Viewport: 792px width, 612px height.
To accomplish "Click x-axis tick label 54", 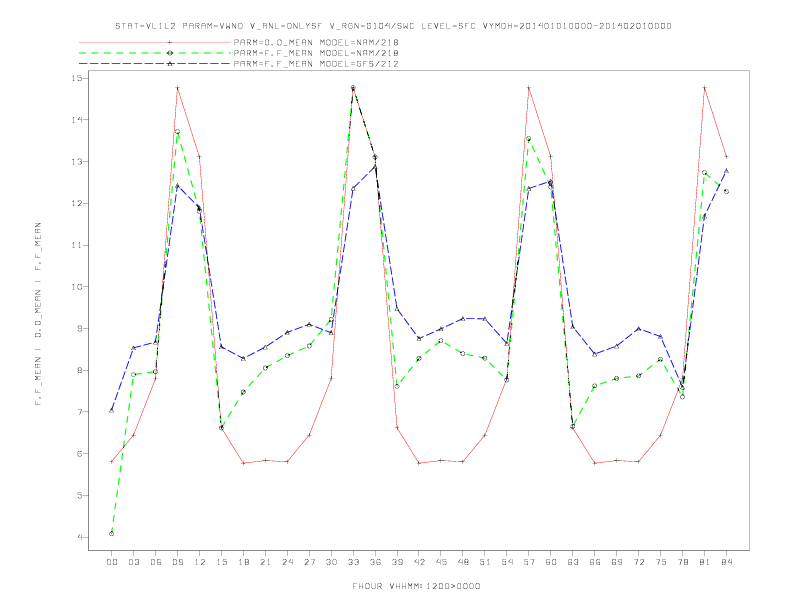I will point(507,562).
